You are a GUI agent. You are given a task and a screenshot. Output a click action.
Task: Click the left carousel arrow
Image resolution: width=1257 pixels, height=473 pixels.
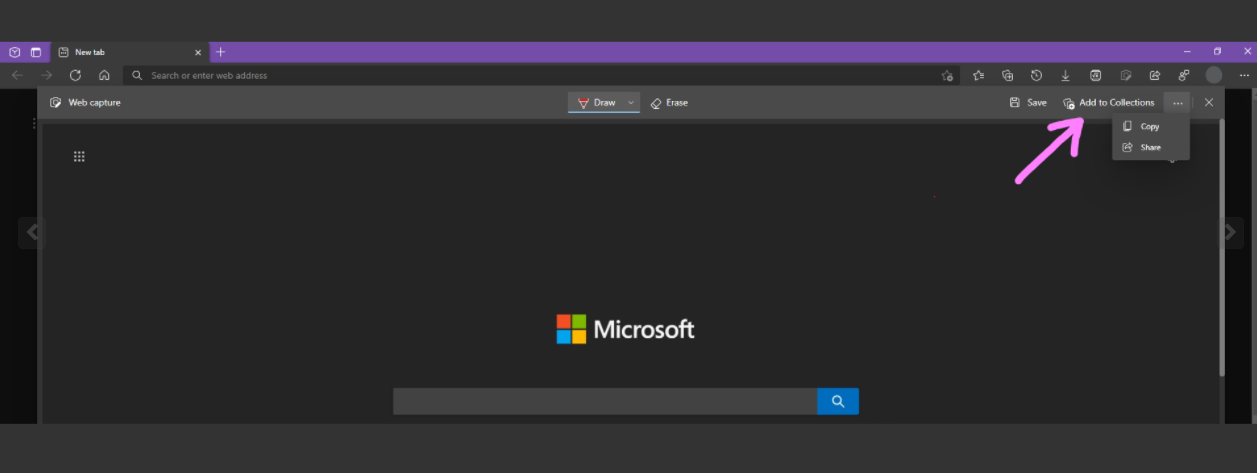click(x=32, y=232)
